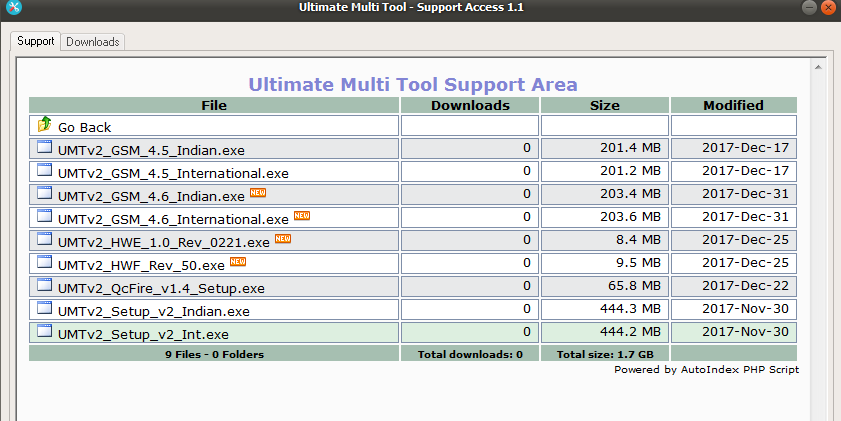Click file icon beside UMTv2_GSM_4.5_International.exe
The width and height of the screenshot is (841, 421).
[45, 169]
